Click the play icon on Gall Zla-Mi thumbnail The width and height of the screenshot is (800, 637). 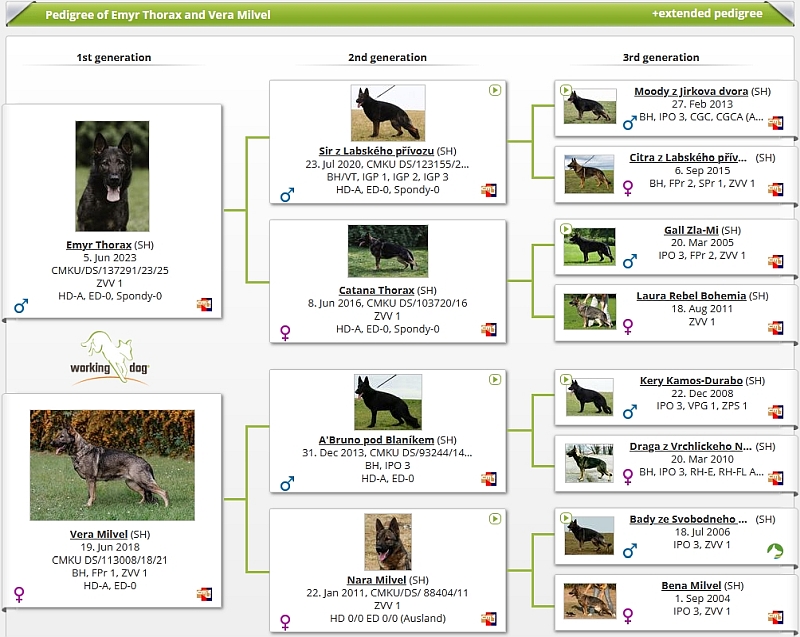(566, 229)
